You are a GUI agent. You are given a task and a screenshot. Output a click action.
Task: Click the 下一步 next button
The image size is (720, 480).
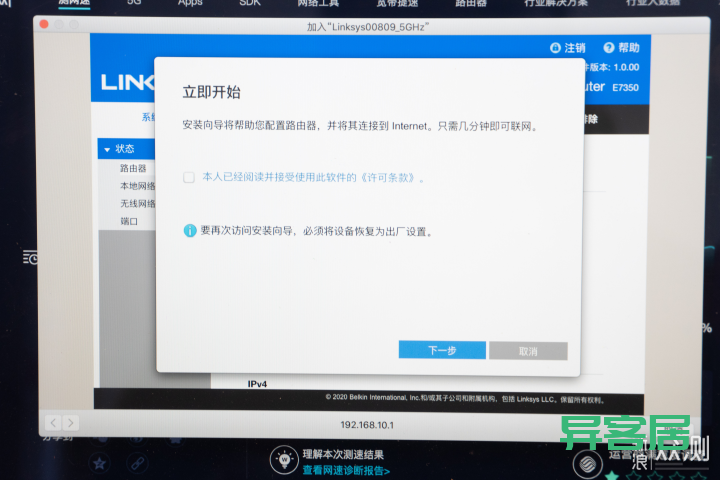point(442,350)
